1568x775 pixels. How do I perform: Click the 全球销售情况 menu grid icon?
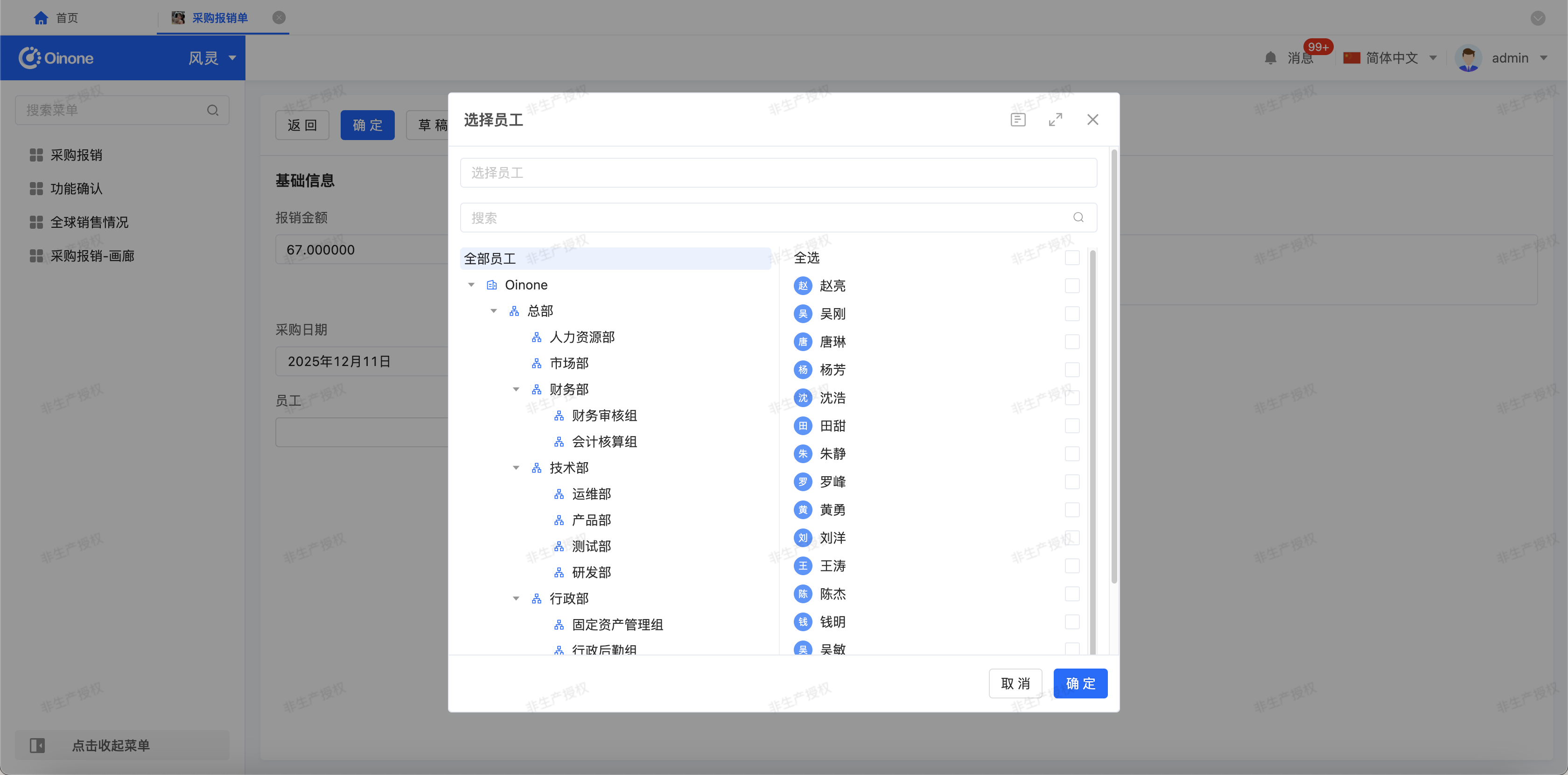point(36,222)
